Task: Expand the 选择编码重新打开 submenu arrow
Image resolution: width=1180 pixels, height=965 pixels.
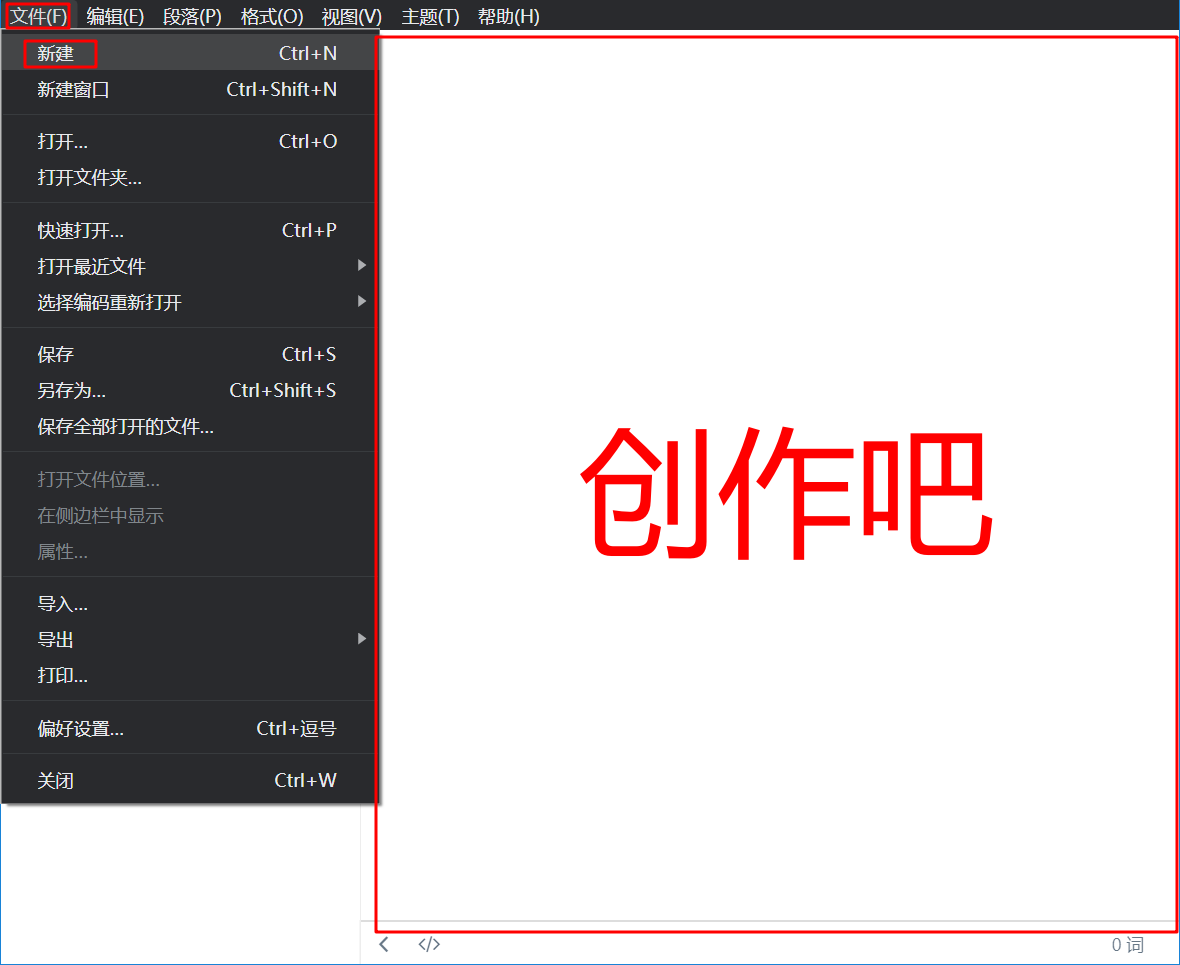Action: coord(362,302)
